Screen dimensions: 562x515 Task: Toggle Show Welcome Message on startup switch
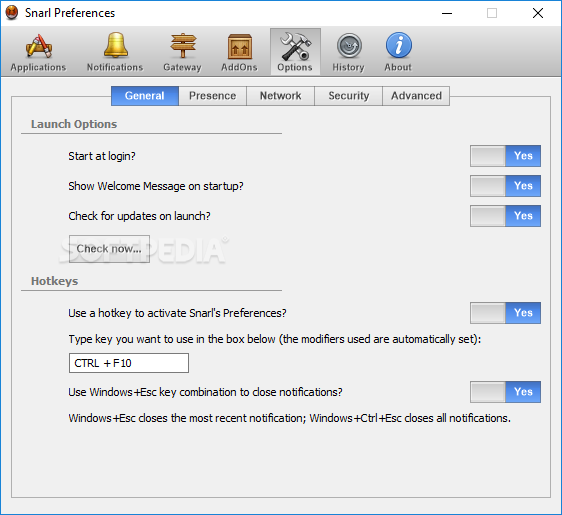pos(505,186)
